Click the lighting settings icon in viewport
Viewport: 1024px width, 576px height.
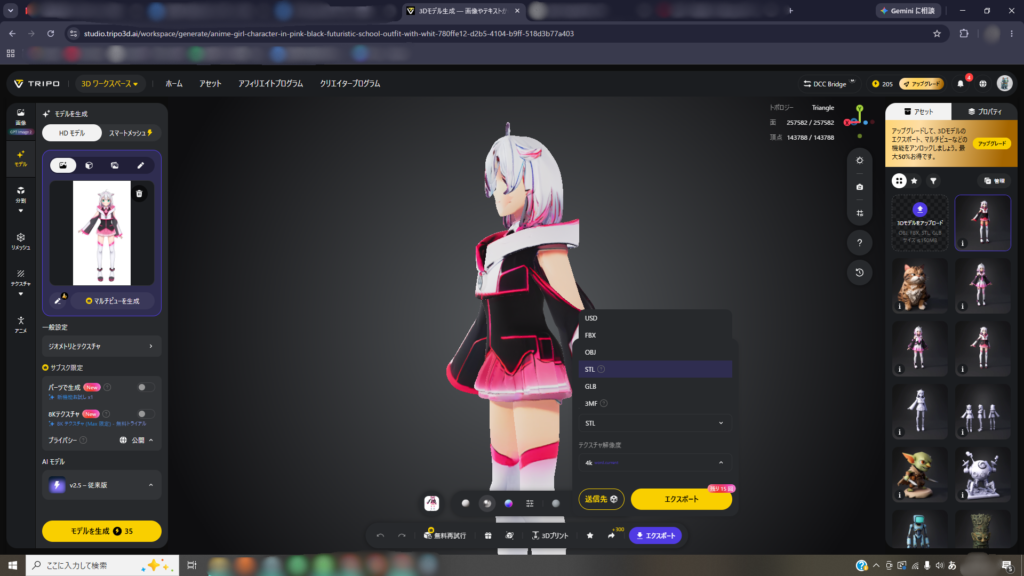pos(859,160)
